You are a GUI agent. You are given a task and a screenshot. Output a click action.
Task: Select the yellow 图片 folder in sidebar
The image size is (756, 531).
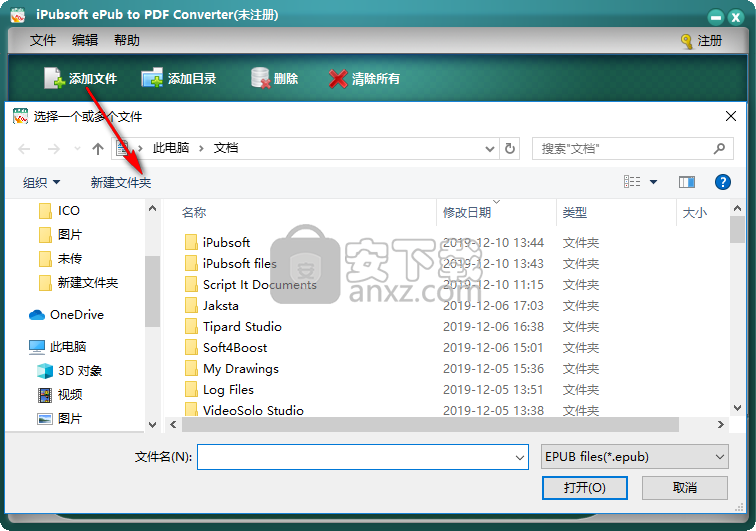pos(60,235)
